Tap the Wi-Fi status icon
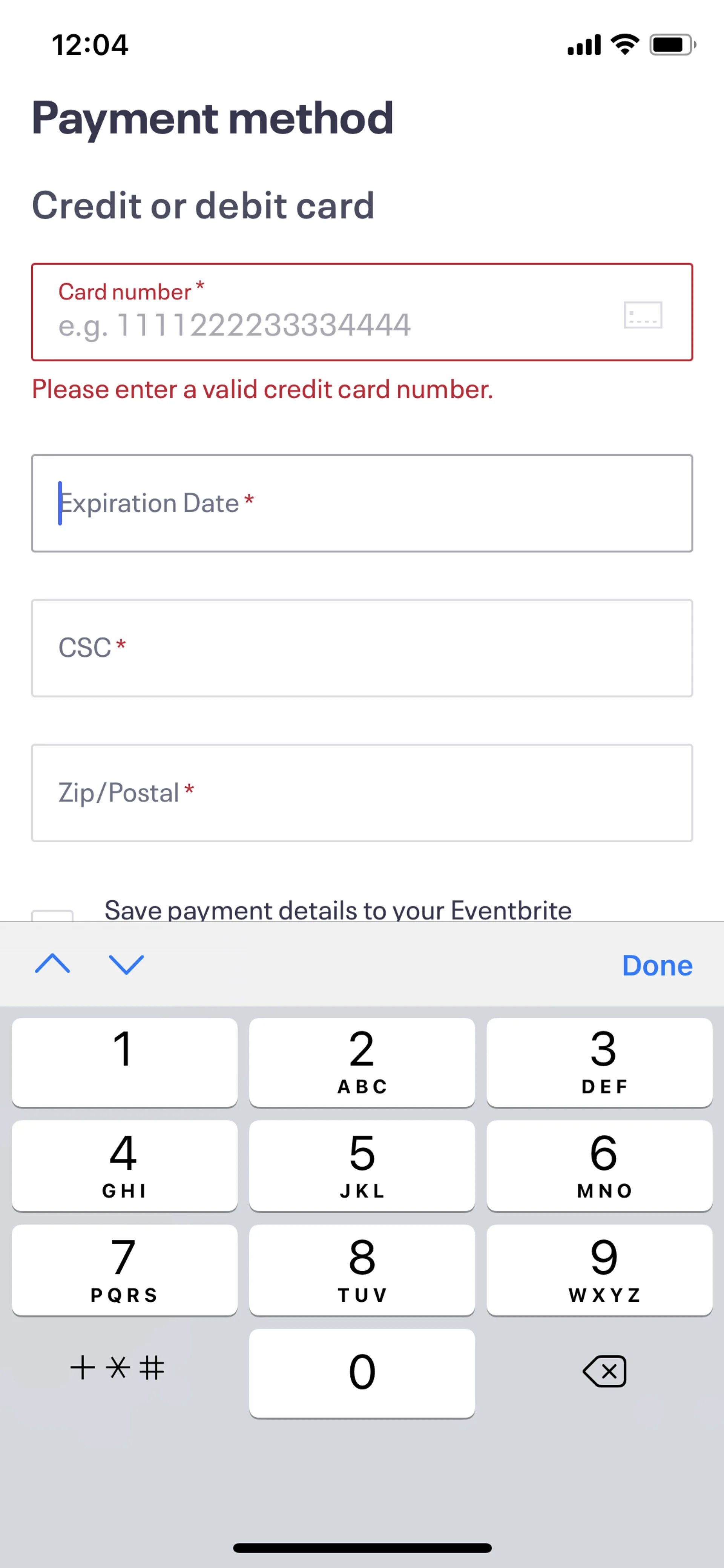724x1568 pixels. point(624,45)
